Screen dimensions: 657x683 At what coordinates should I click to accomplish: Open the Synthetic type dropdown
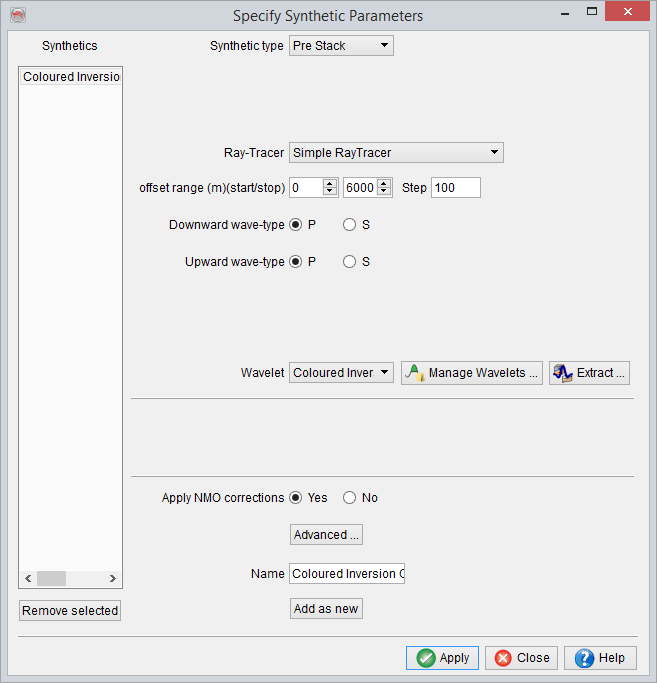pyautogui.click(x=341, y=46)
